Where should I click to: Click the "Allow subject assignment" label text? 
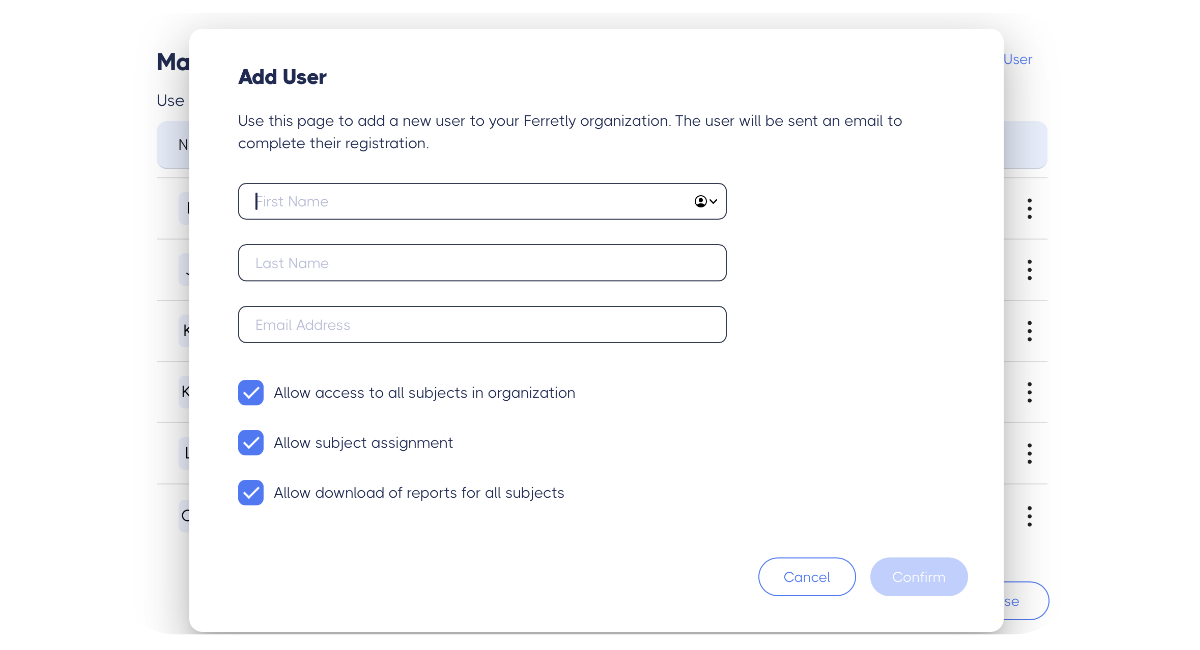pos(363,443)
